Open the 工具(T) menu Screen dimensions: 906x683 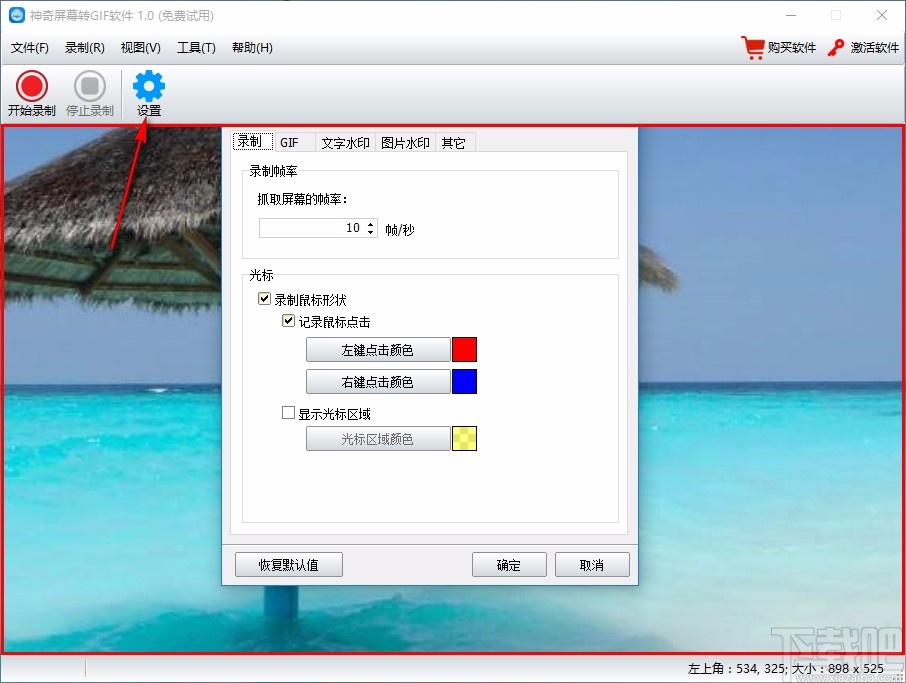(194, 47)
